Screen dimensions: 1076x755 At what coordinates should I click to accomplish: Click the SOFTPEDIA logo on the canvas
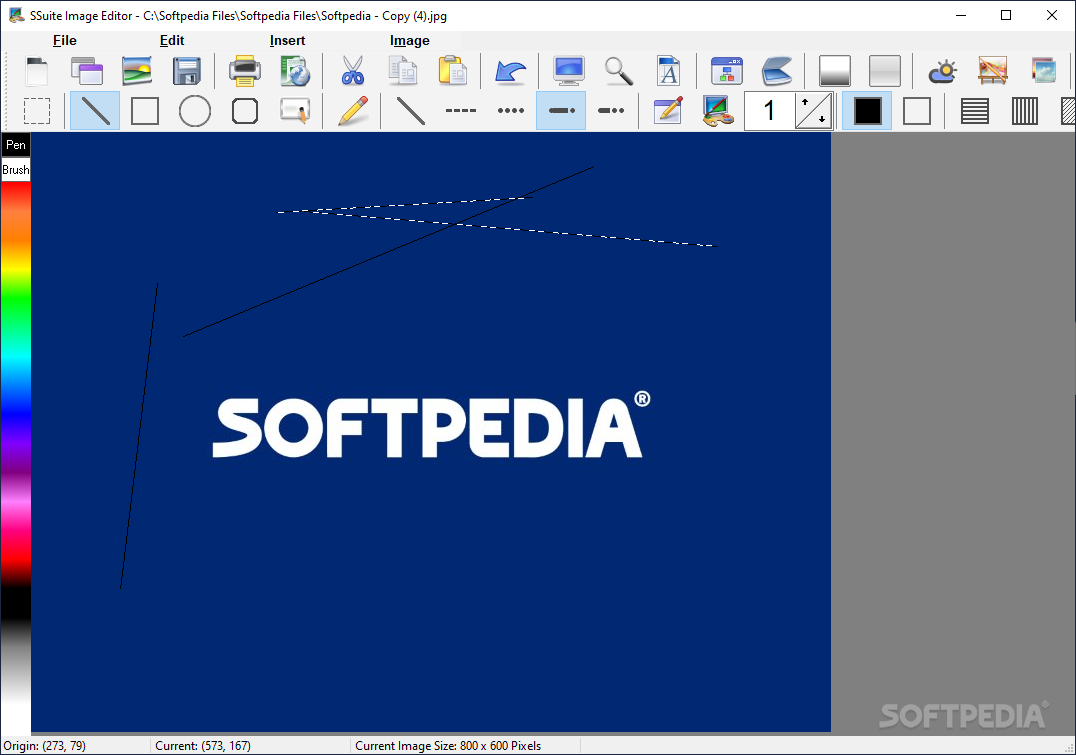pos(432,425)
